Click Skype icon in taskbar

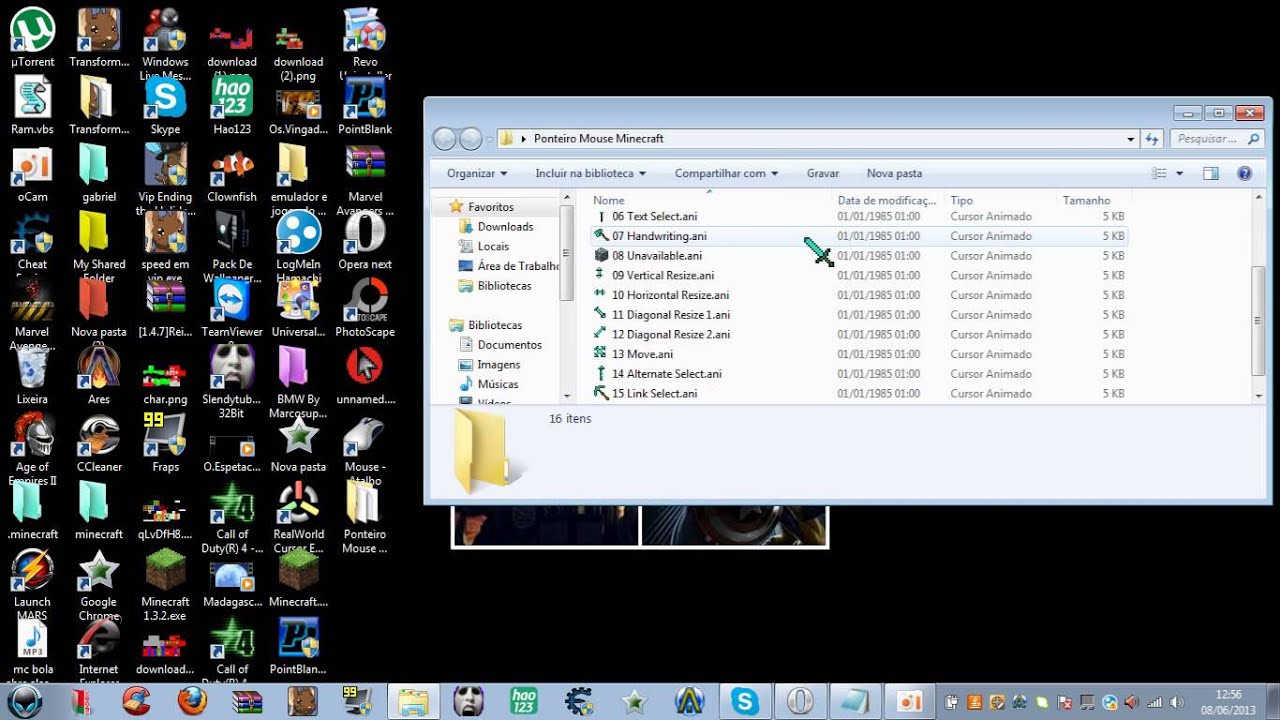(x=745, y=701)
